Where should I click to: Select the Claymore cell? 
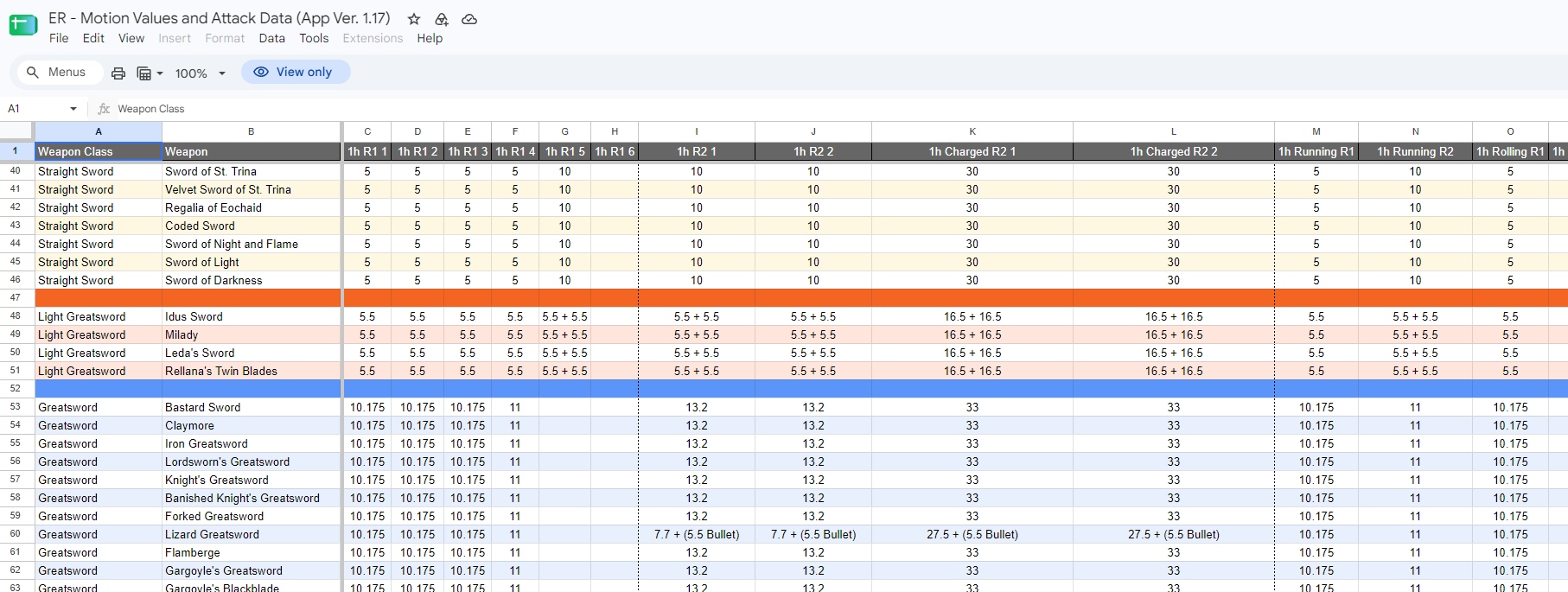pyautogui.click(x=252, y=425)
